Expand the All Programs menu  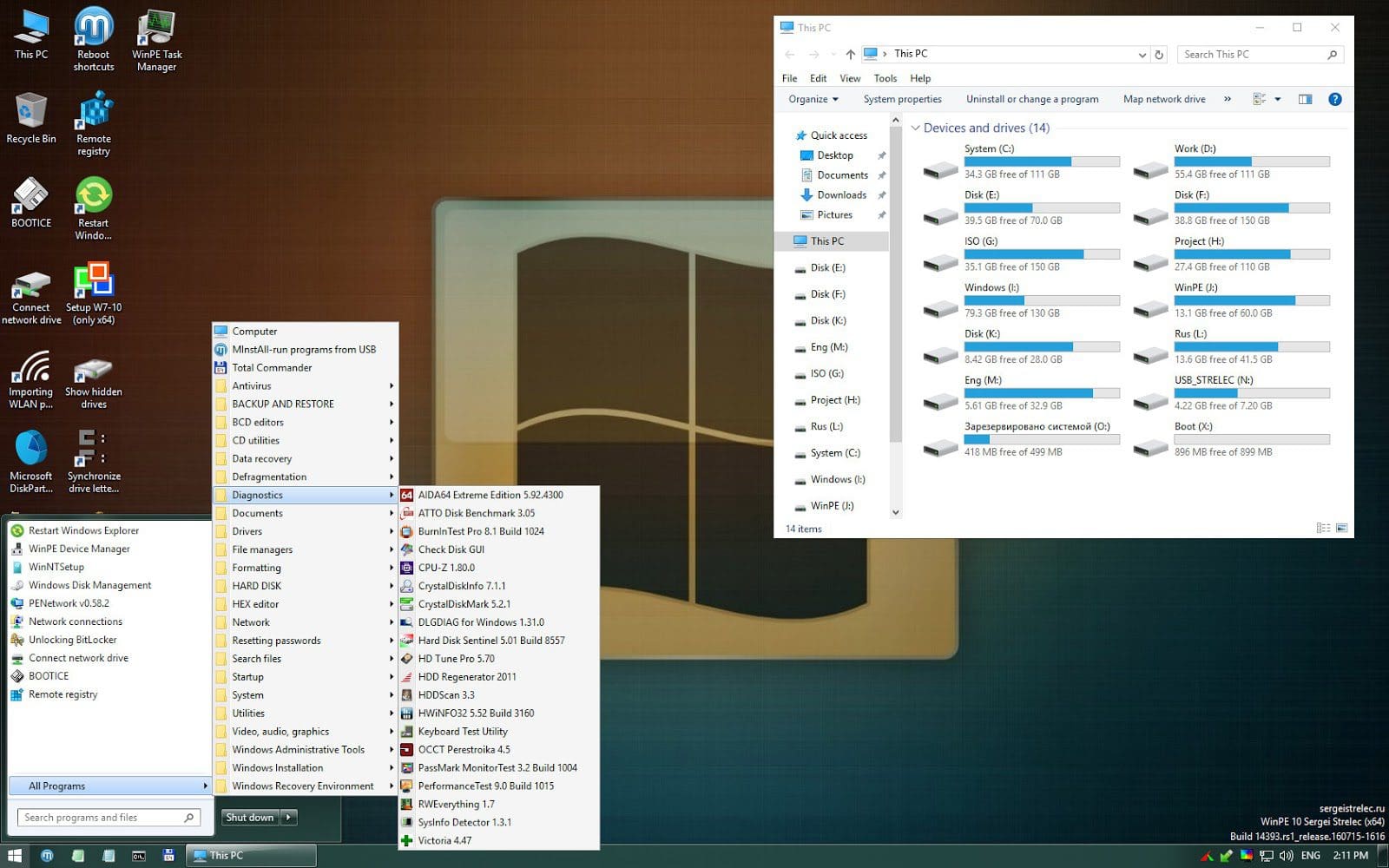(109, 786)
